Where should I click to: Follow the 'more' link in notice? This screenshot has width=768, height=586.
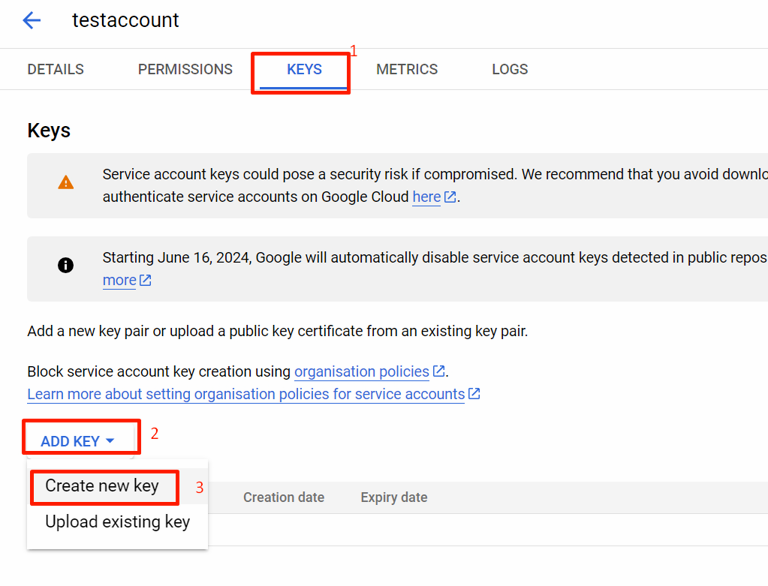point(119,280)
